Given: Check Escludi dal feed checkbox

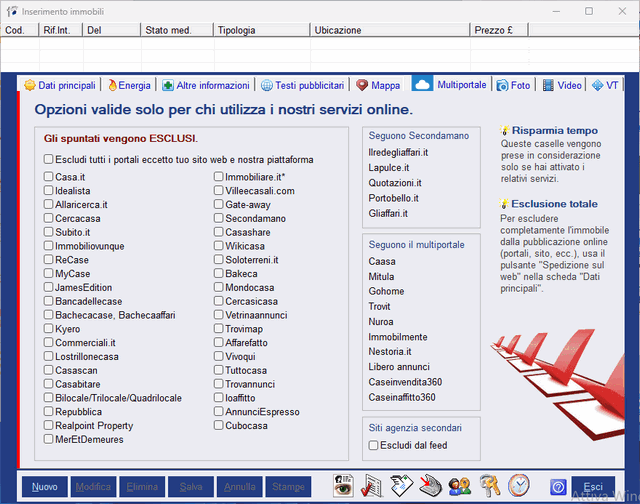Looking at the screenshot, I should pos(373,445).
